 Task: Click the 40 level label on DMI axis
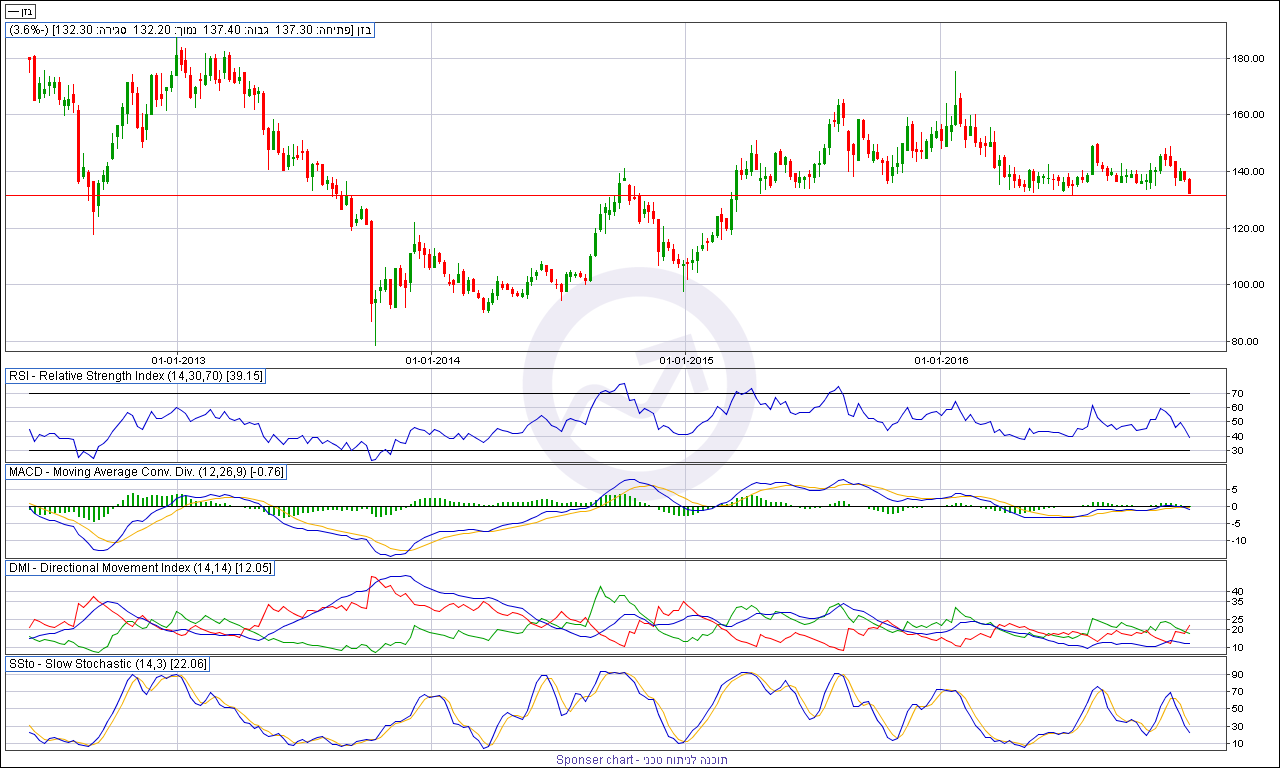click(x=1237, y=591)
